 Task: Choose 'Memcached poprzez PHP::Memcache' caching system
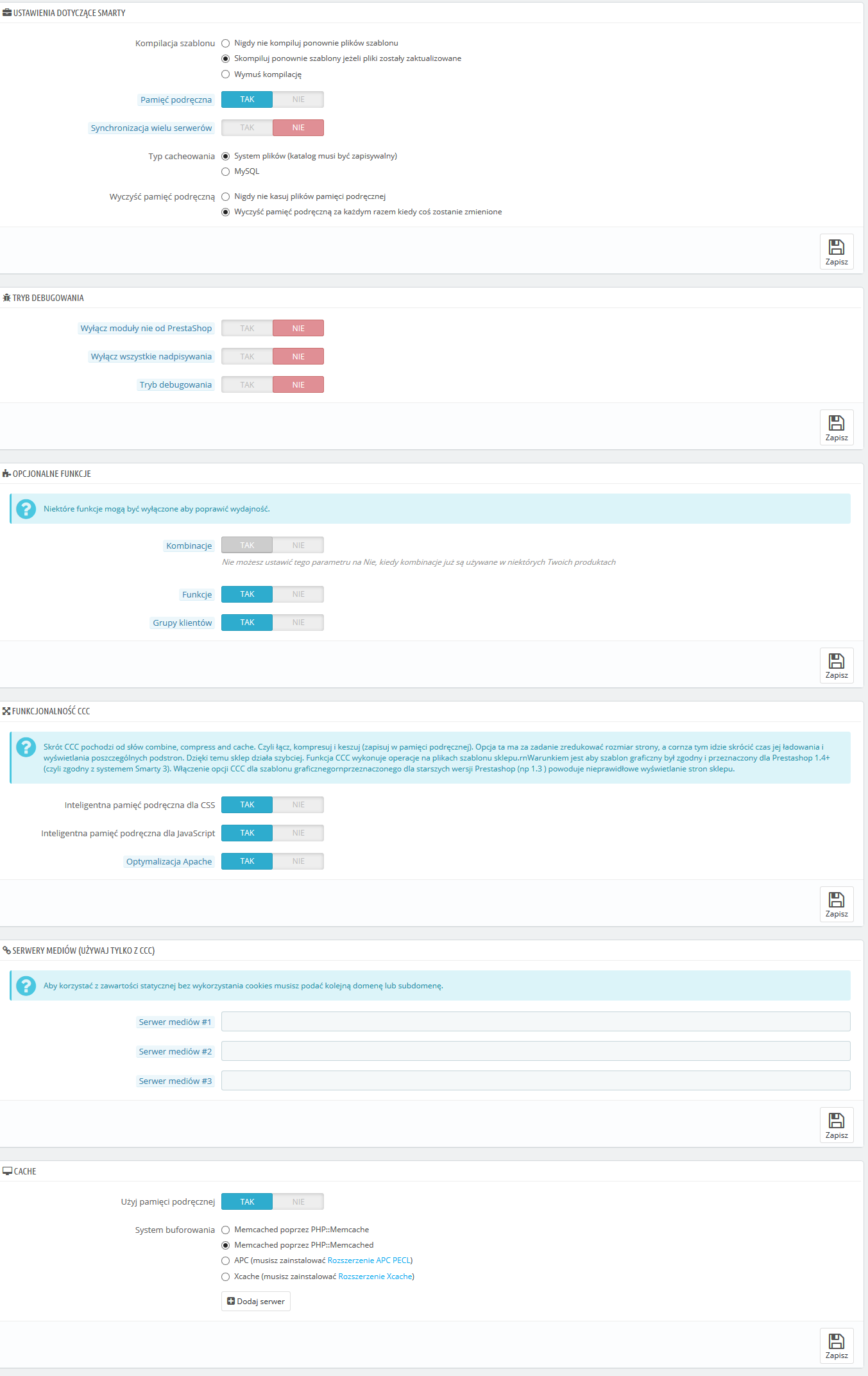[x=225, y=1230]
